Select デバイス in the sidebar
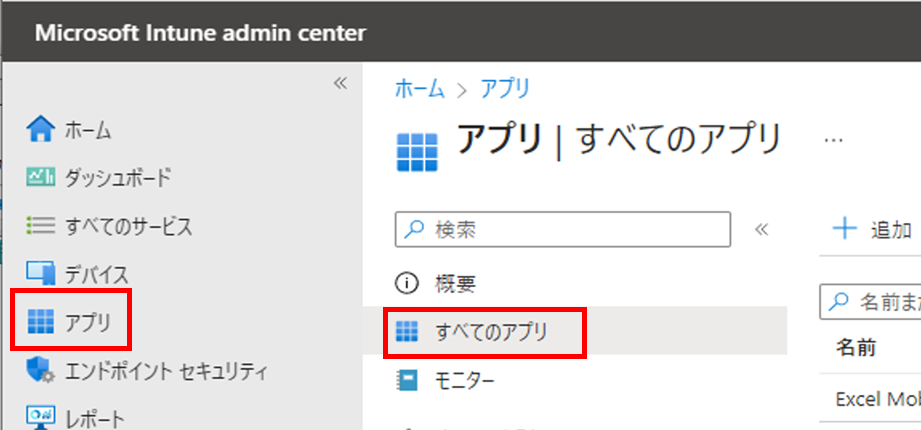Image resolution: width=921 pixels, height=430 pixels. pyautogui.click(x=96, y=274)
